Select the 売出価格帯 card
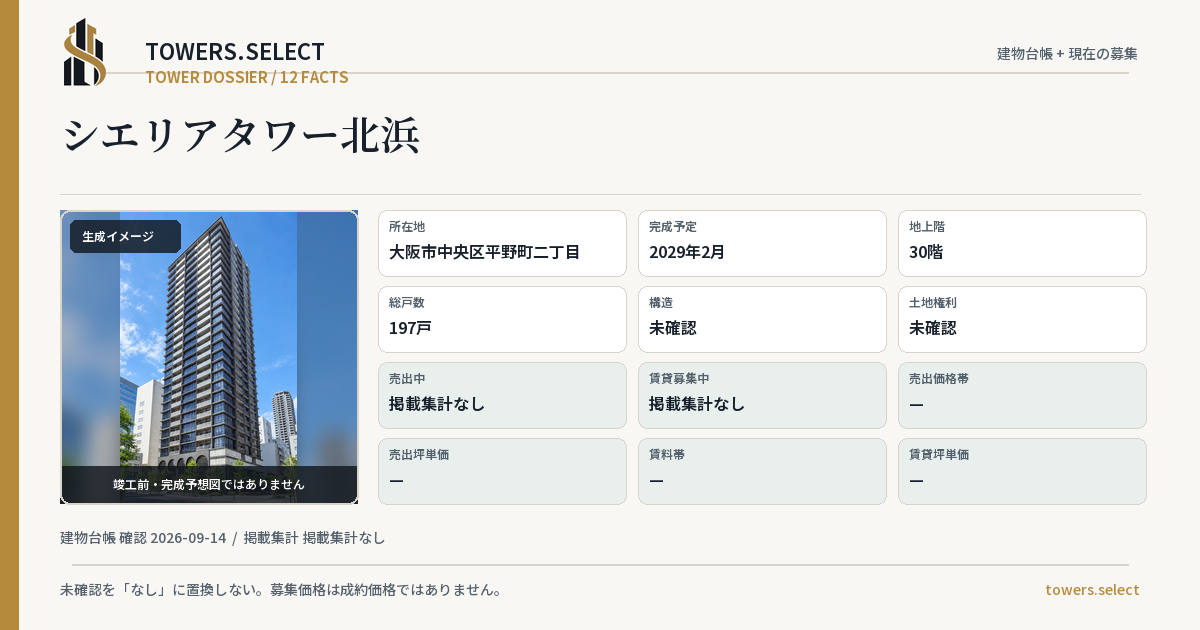 (1022, 395)
